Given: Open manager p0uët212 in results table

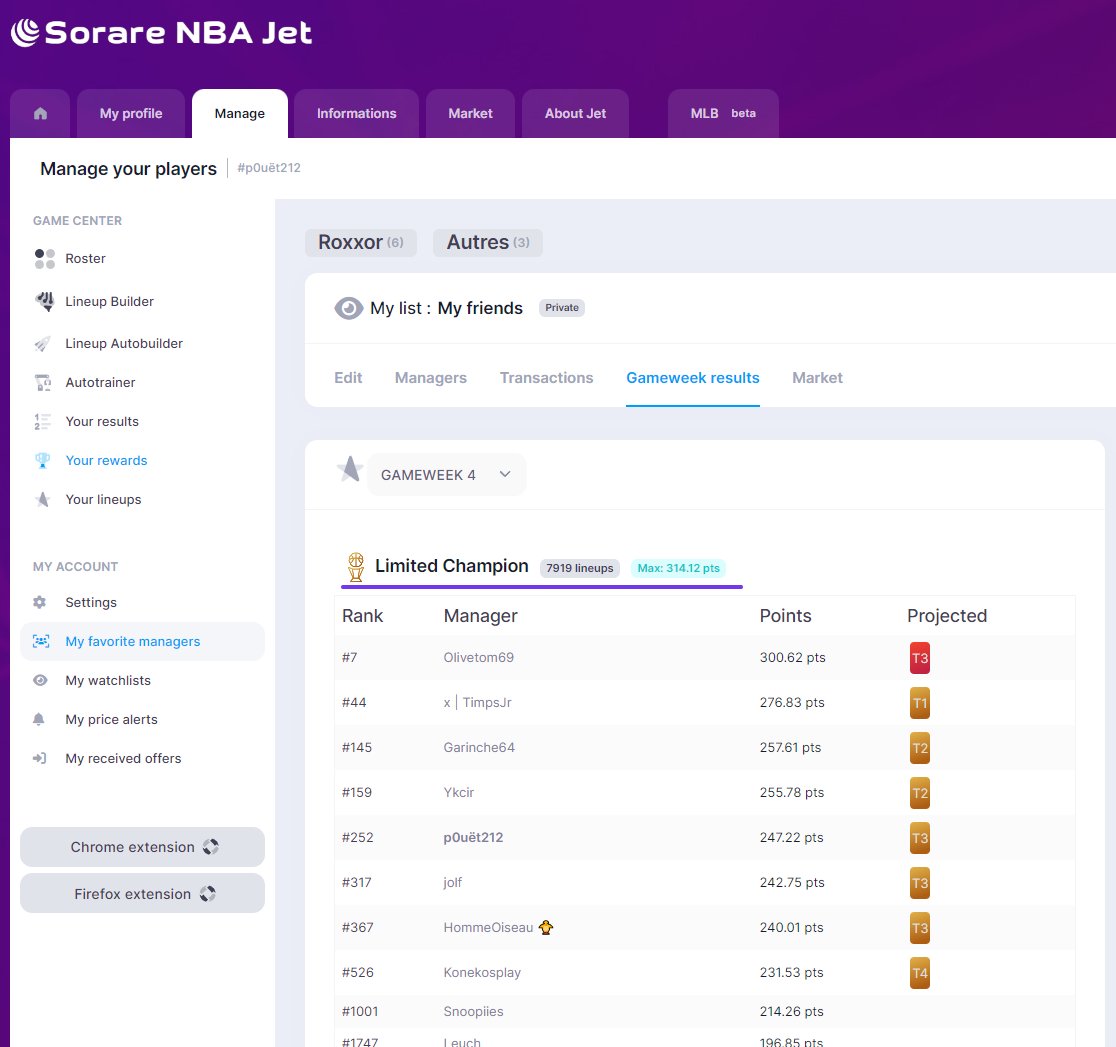Looking at the screenshot, I should click(x=473, y=837).
